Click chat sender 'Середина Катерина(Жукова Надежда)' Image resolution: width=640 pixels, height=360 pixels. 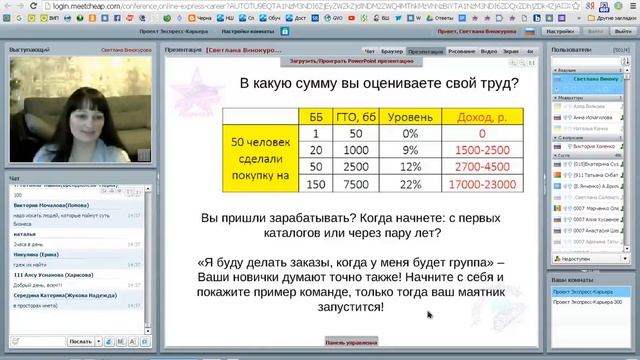65,296
